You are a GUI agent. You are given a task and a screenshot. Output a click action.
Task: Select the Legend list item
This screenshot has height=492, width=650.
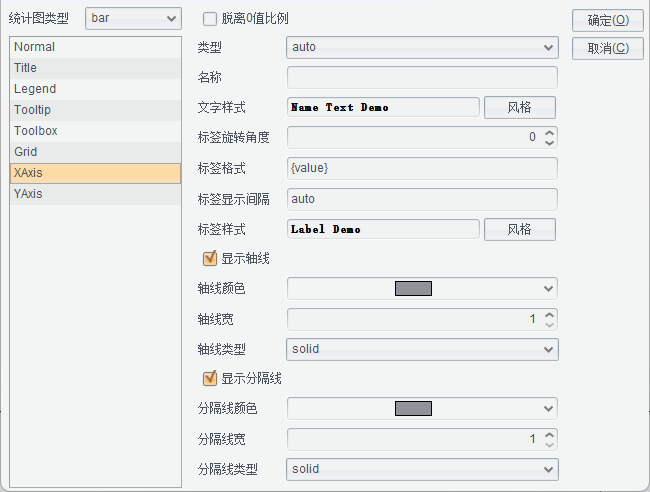point(94,89)
